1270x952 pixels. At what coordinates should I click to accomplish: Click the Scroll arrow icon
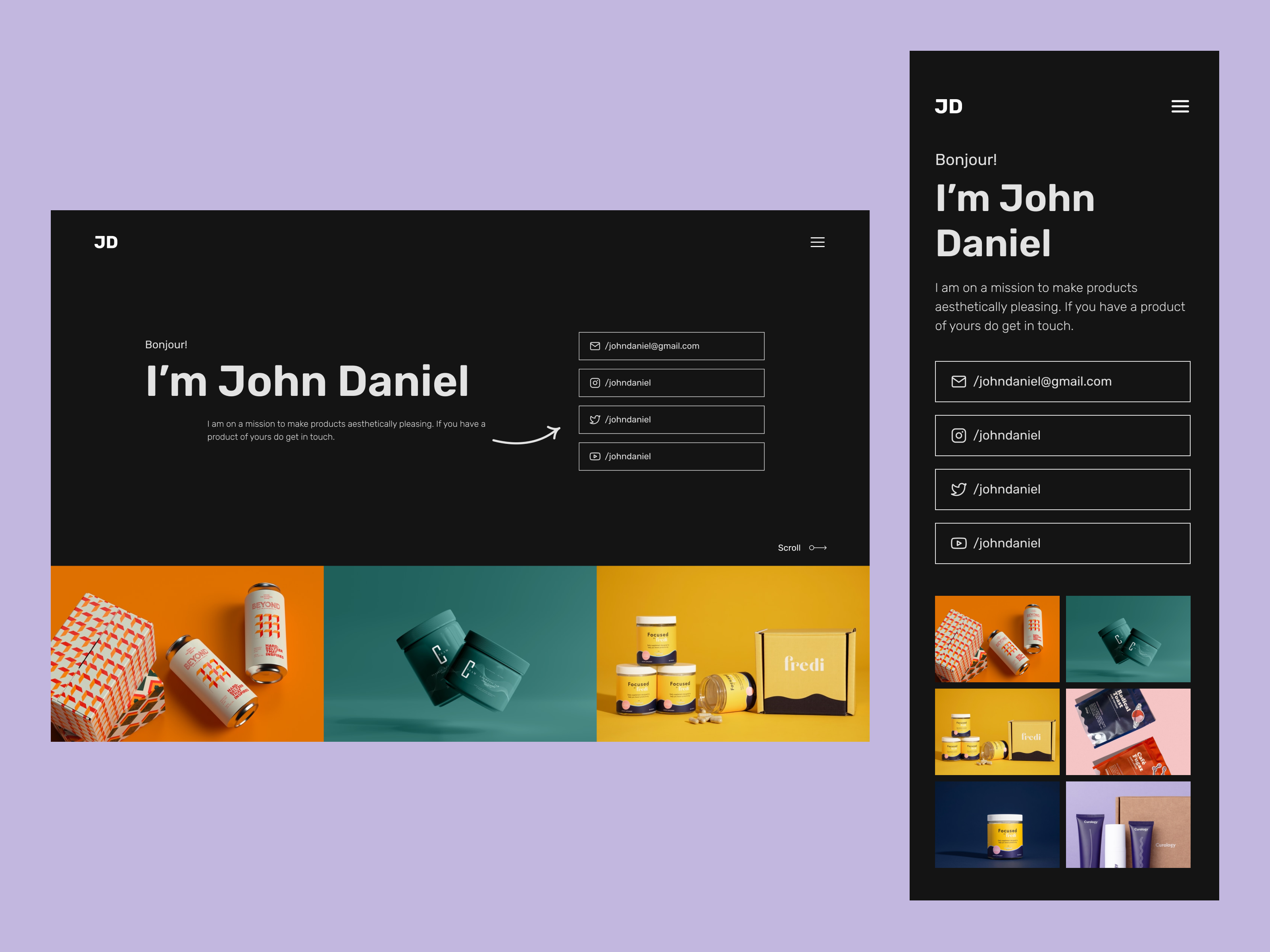point(818,548)
